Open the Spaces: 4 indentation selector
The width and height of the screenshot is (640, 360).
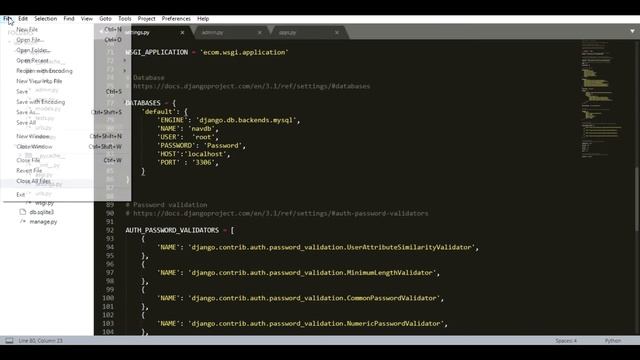(x=566, y=340)
